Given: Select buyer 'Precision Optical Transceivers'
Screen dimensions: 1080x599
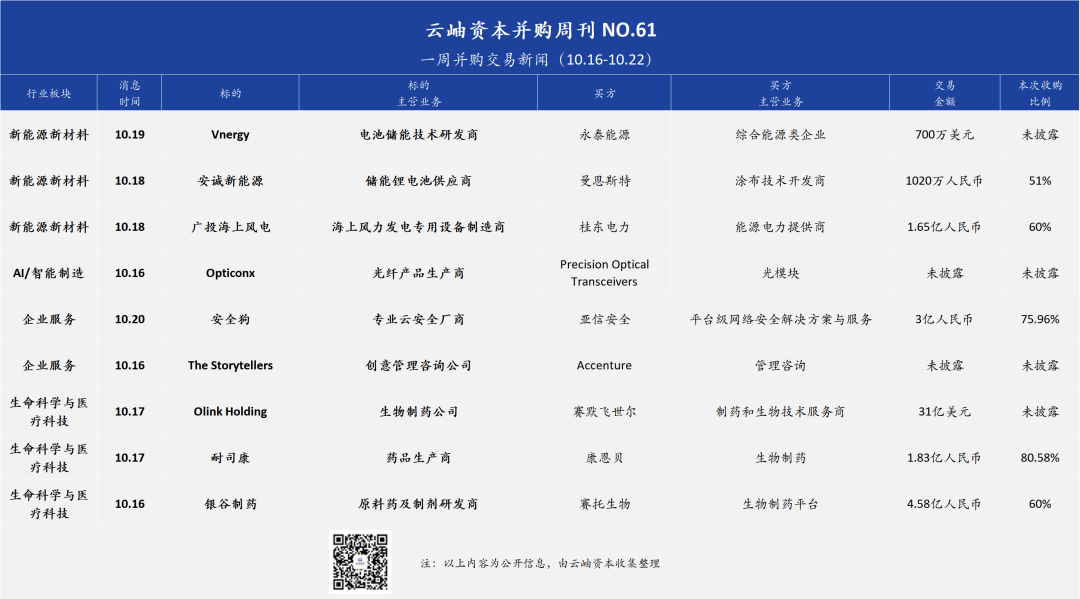Looking at the screenshot, I should pyautogui.click(x=604, y=273).
